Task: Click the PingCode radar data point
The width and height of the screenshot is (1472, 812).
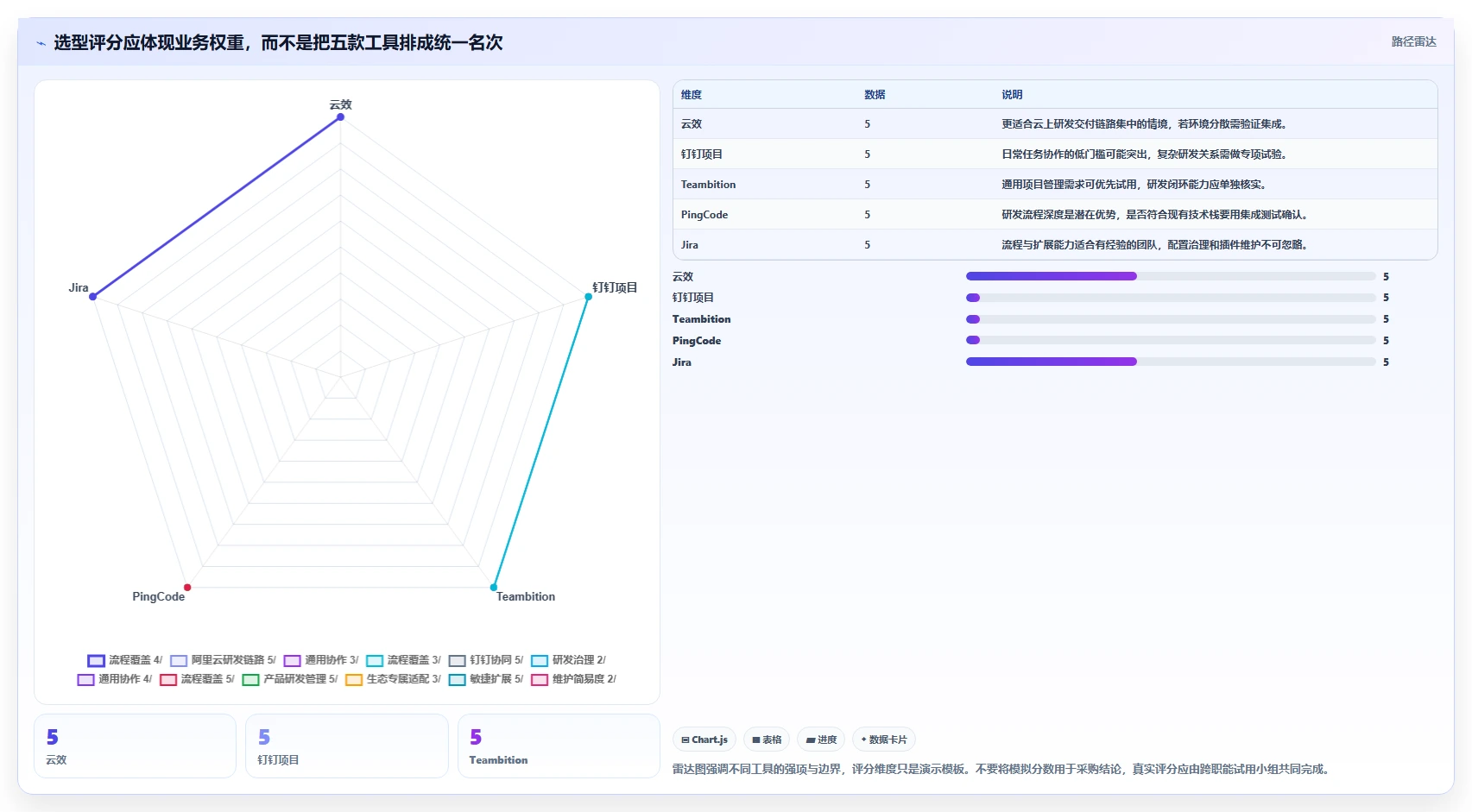Action: [187, 588]
